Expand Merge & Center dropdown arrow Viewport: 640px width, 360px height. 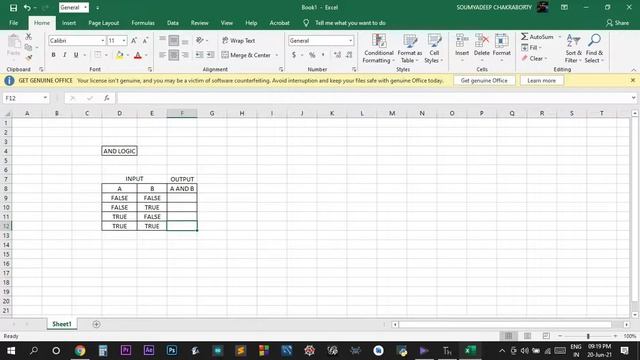pyautogui.click(x=277, y=55)
